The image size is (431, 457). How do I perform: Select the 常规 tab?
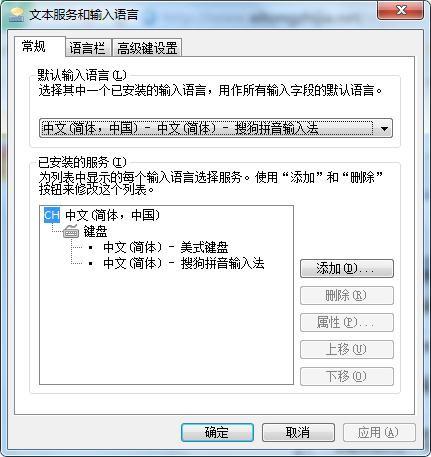(x=33, y=46)
